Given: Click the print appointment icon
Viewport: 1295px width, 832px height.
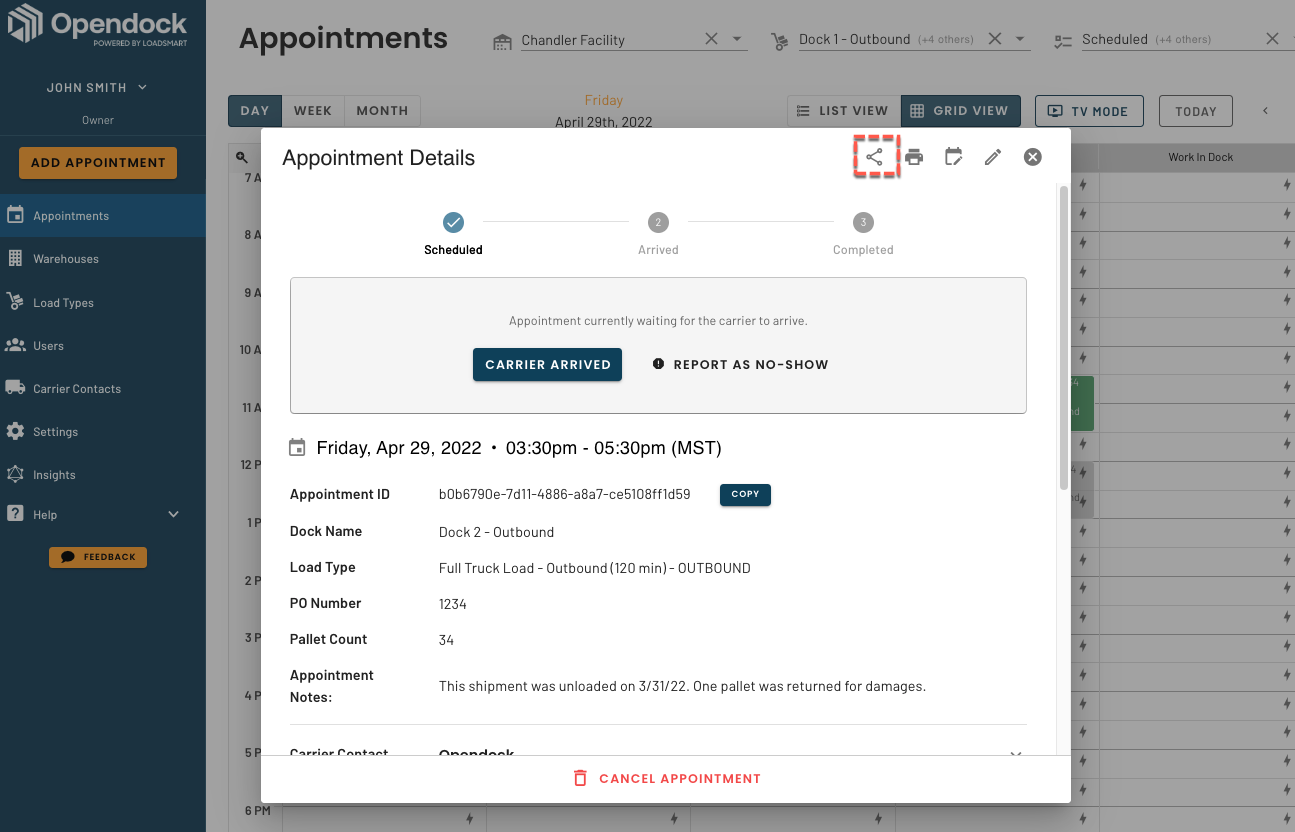Looking at the screenshot, I should click(x=914, y=157).
